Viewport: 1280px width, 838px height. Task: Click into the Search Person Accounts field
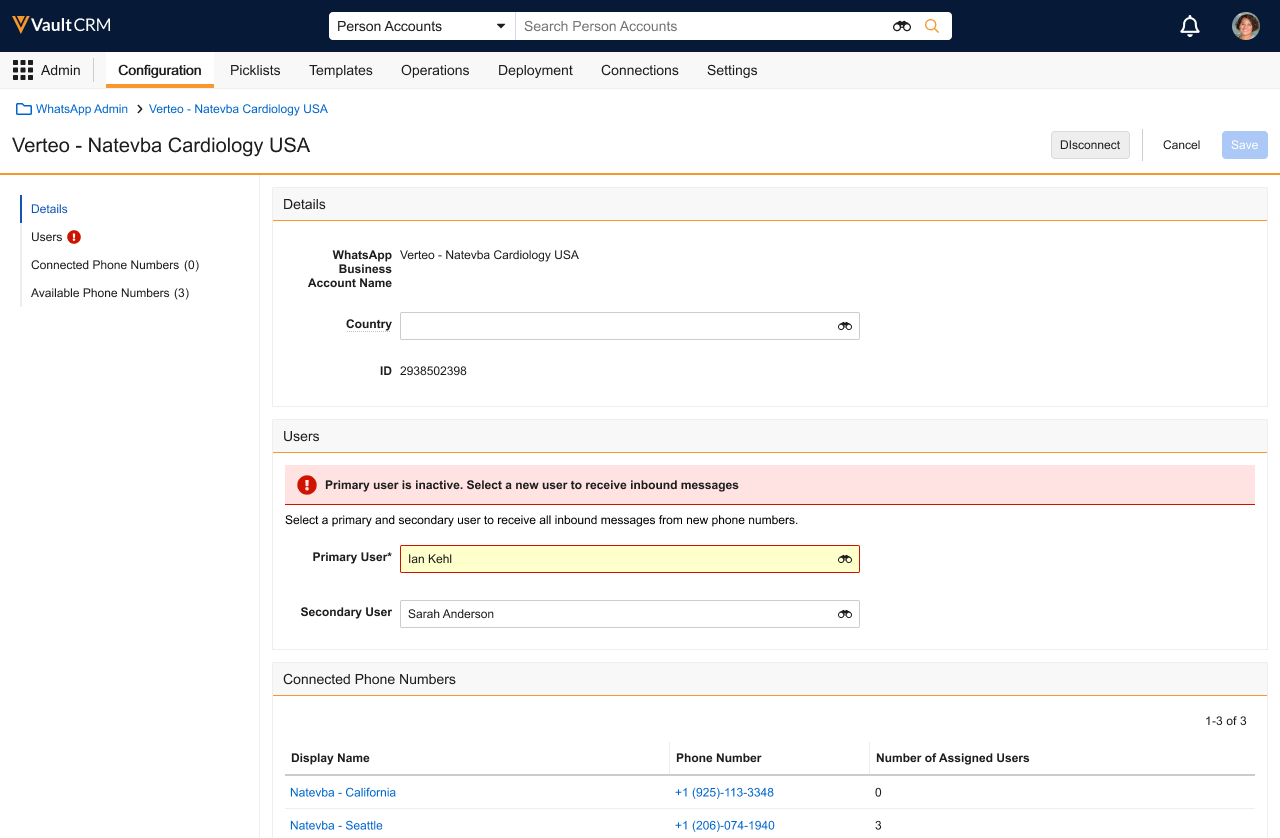700,26
